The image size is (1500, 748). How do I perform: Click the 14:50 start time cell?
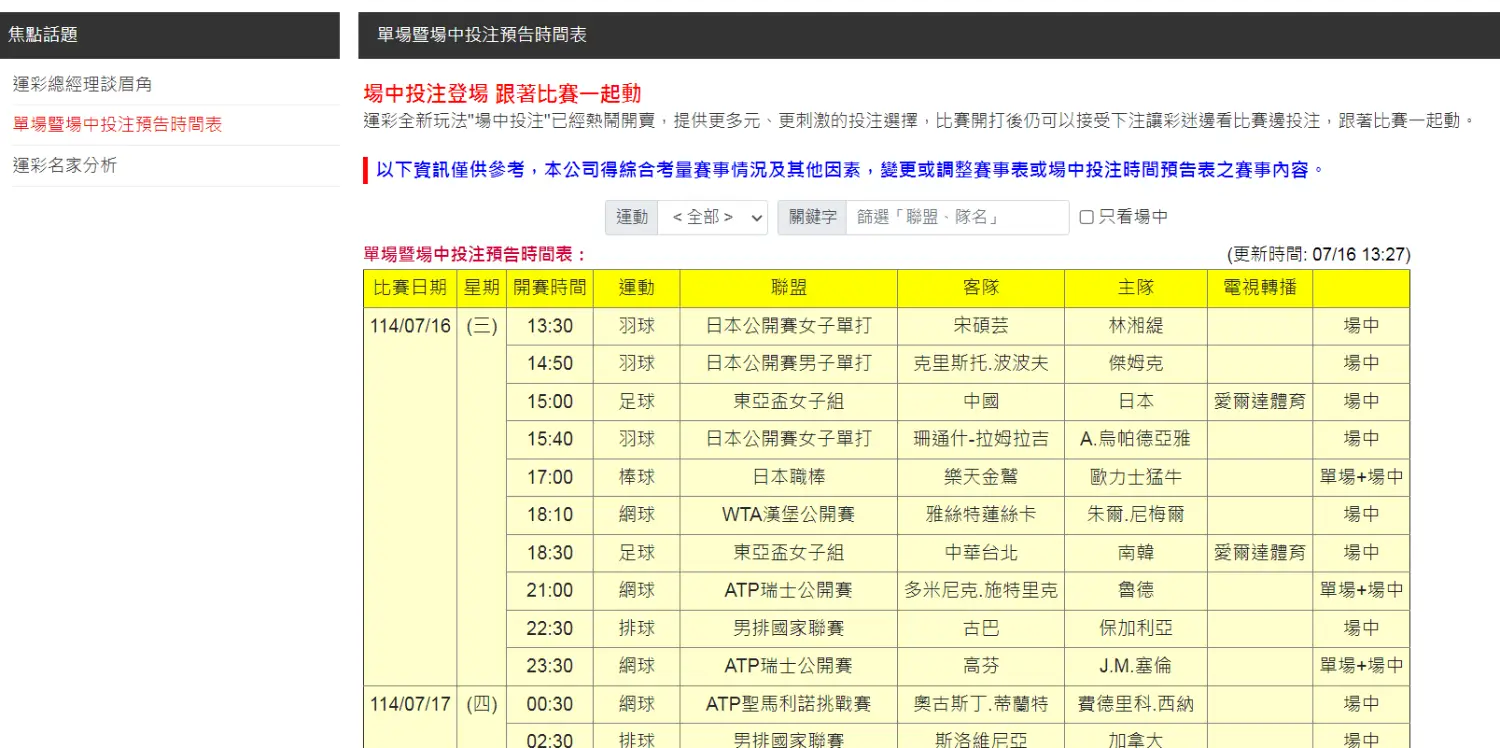[x=550, y=364]
